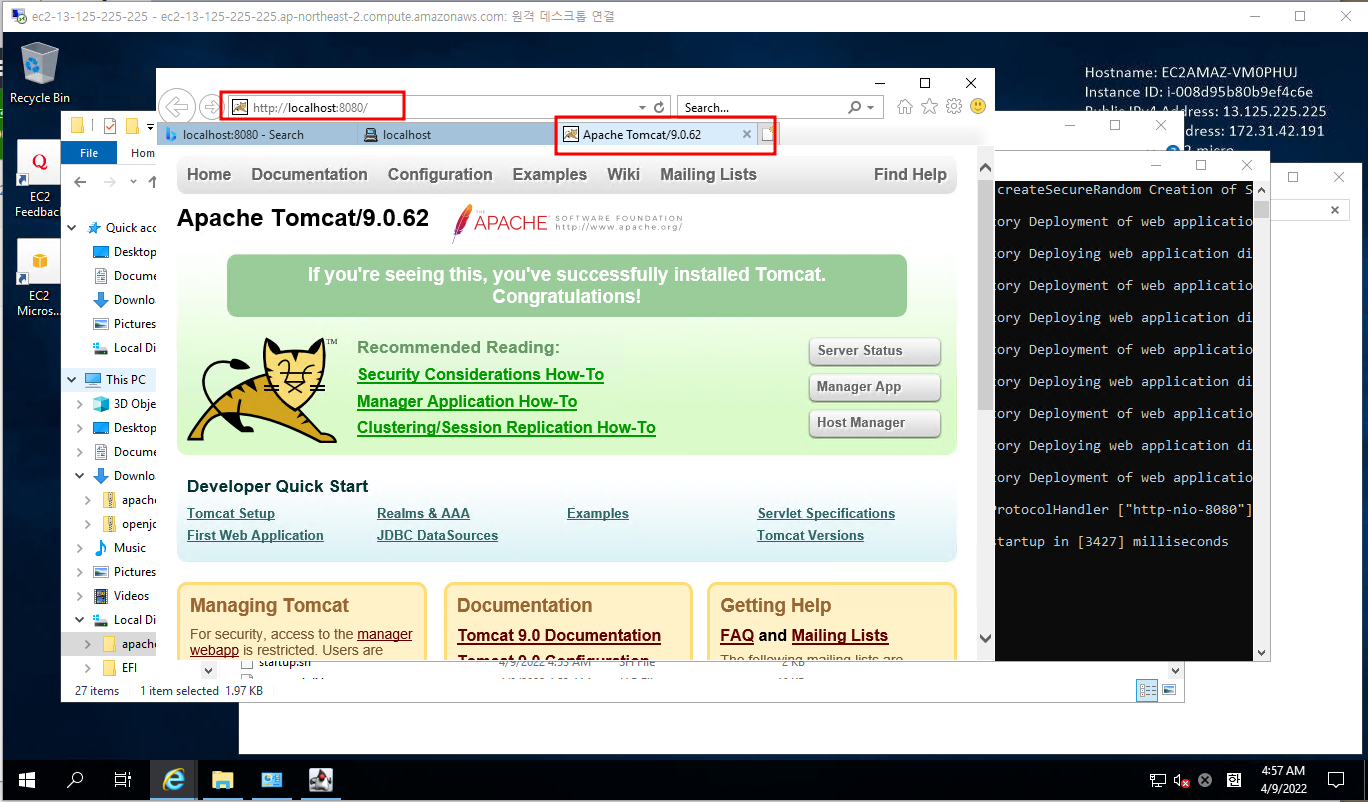Open Recycle Bin desktop icon
The width and height of the screenshot is (1368, 802).
pos(39,72)
